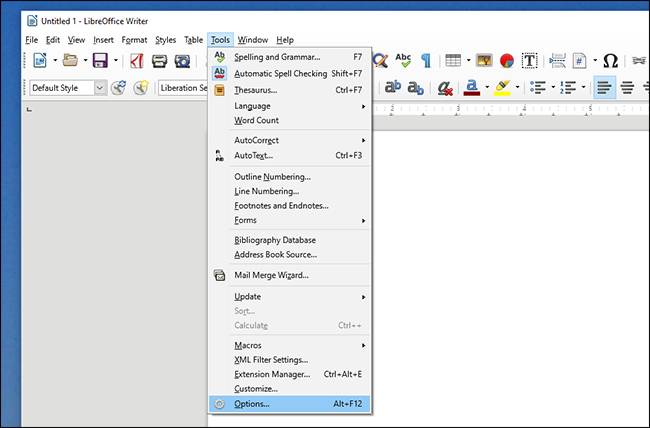The height and width of the screenshot is (428, 650).
Task: Select Customize... menu entry
Action: click(289, 389)
